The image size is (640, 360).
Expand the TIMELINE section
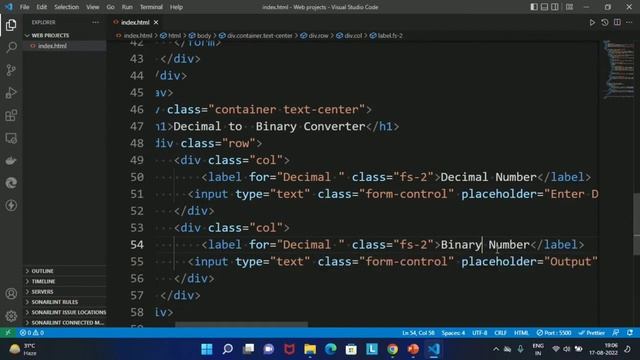[65, 281]
